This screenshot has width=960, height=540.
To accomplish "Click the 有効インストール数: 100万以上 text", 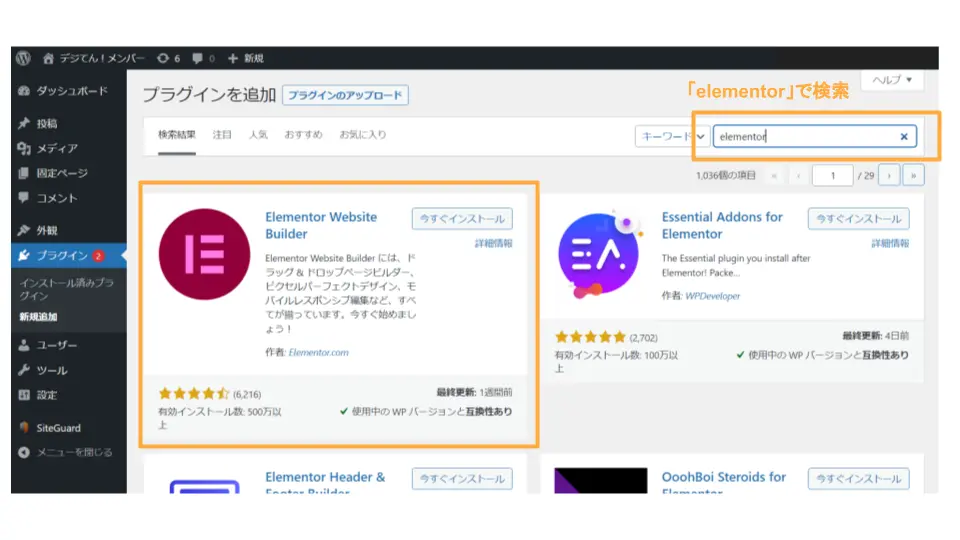I will pyautogui.click(x=617, y=362).
